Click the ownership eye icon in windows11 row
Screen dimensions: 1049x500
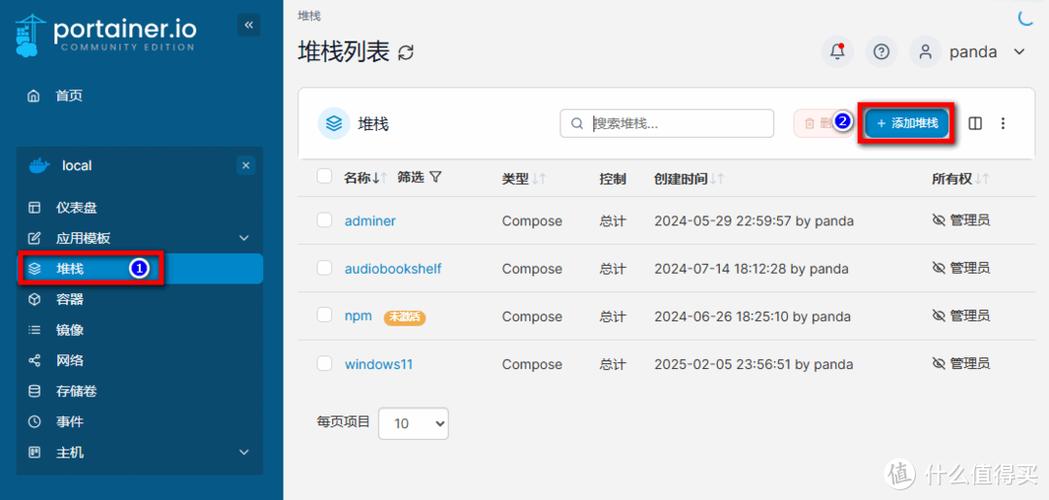(x=939, y=363)
